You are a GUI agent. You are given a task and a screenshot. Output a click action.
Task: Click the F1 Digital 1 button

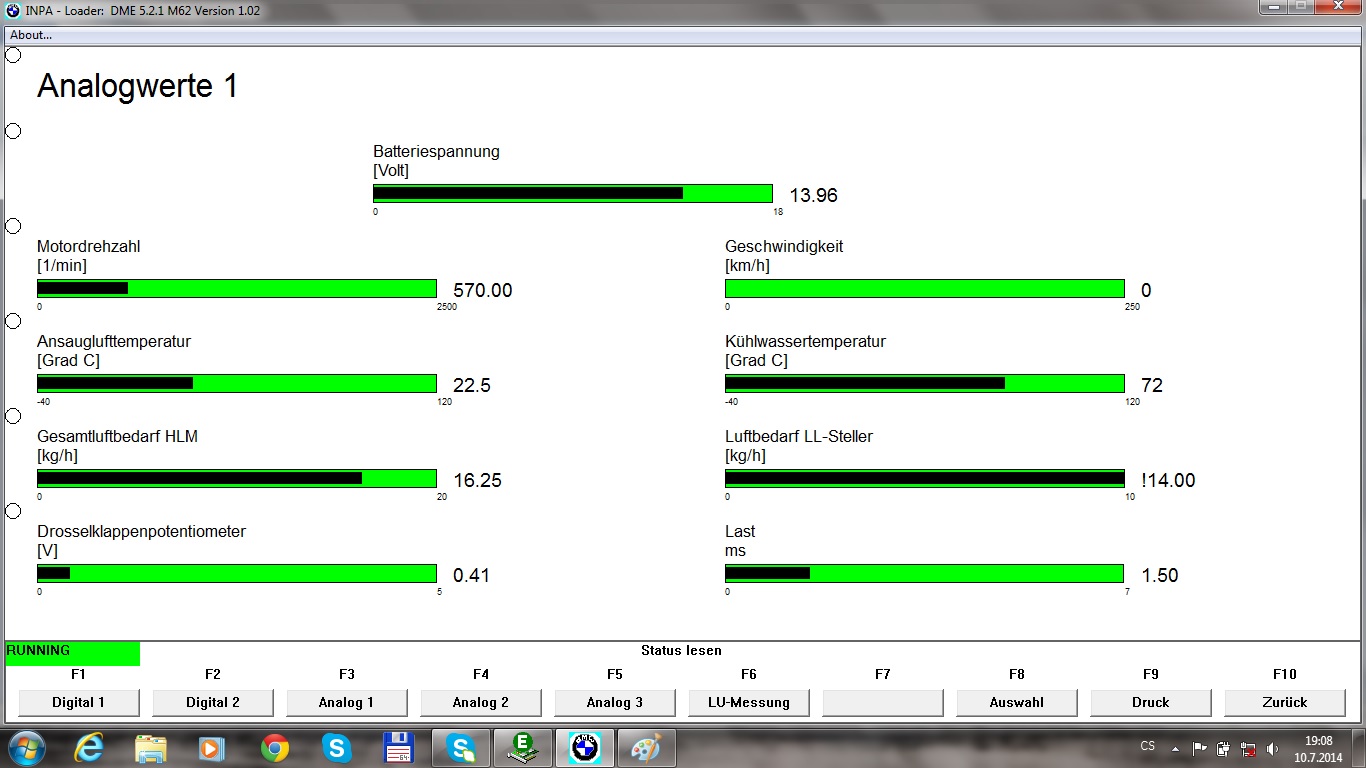(79, 703)
